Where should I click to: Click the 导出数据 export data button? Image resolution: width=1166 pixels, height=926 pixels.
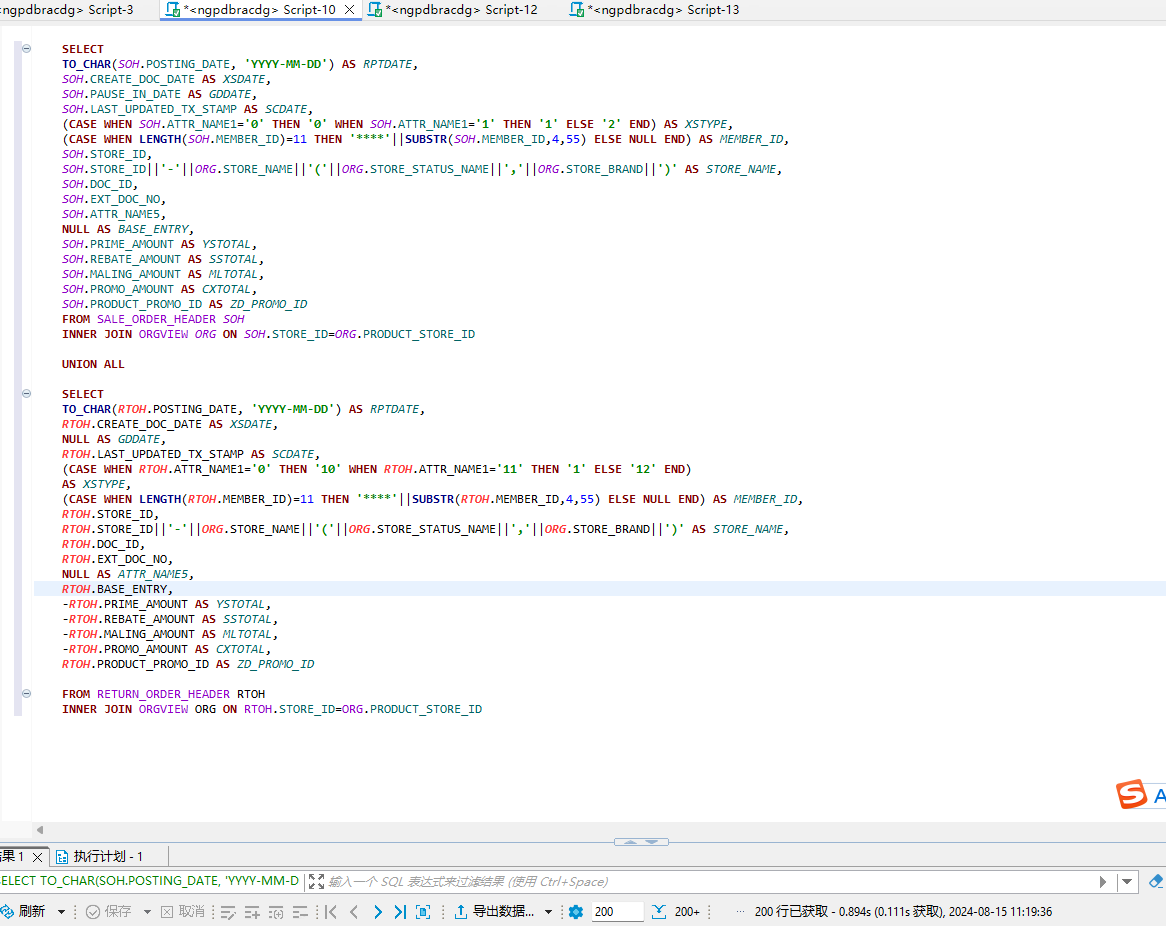[494, 912]
